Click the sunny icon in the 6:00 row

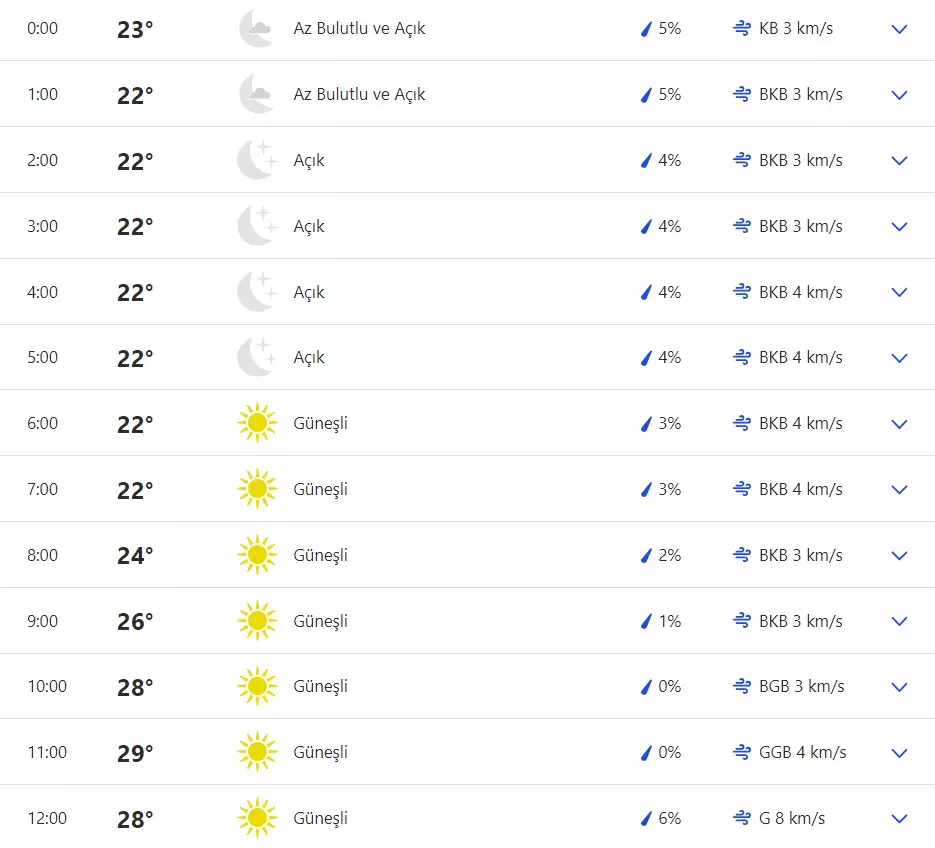256,424
